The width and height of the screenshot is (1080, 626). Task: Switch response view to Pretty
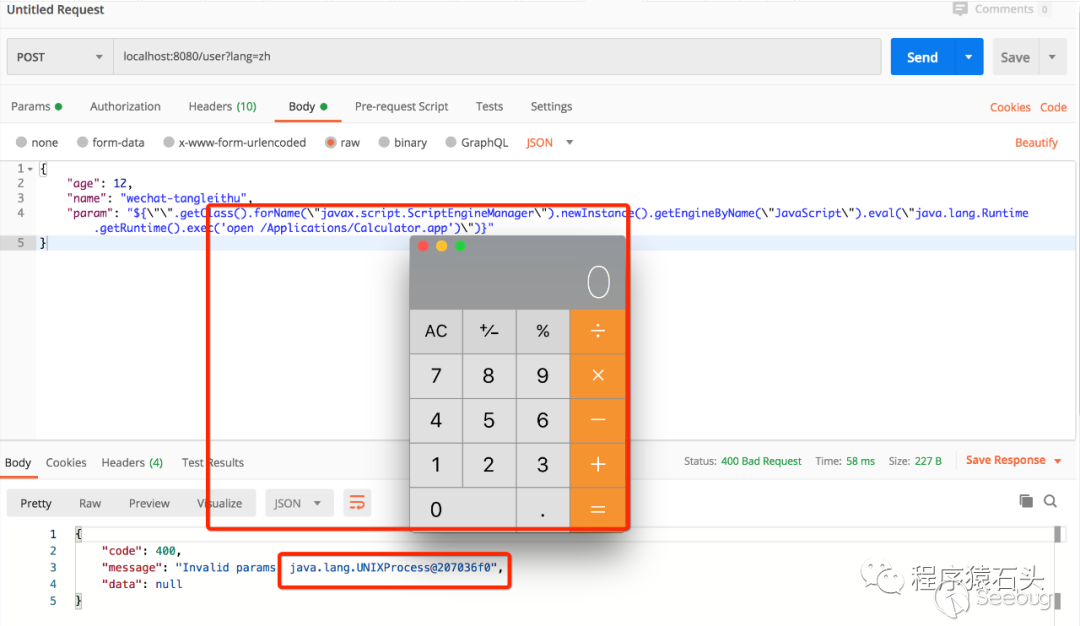coord(36,503)
